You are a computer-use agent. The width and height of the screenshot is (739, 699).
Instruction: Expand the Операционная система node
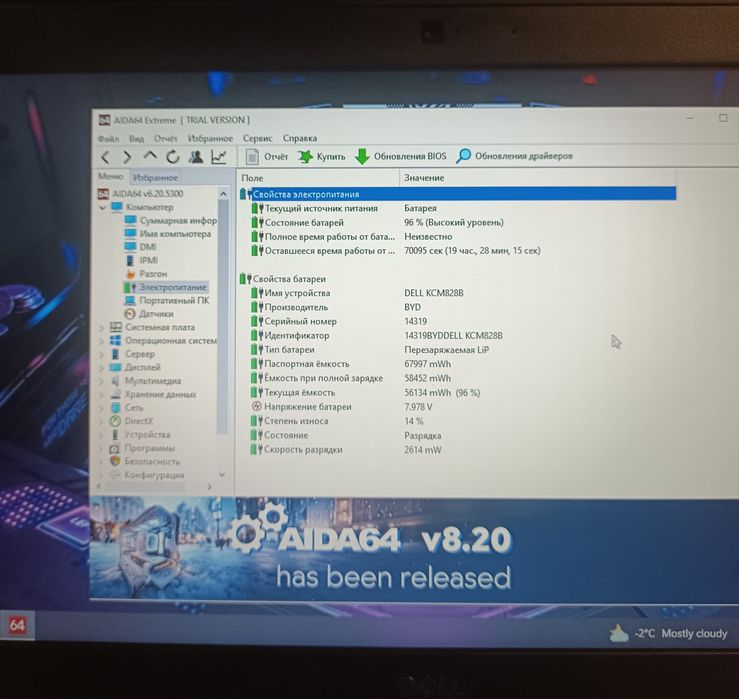(x=101, y=341)
